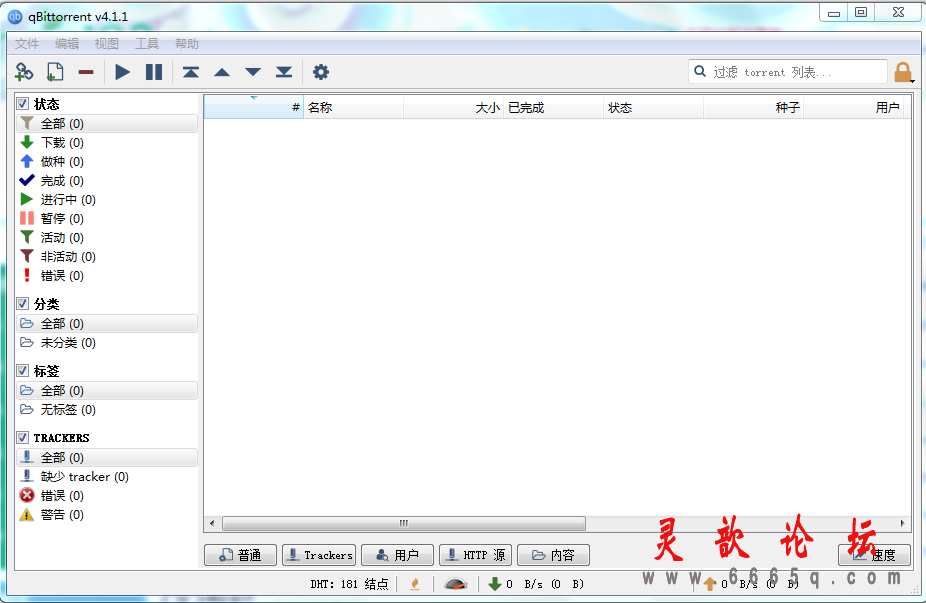Switch to the 普通 tab
The height and width of the screenshot is (603, 926).
[x=240, y=555]
